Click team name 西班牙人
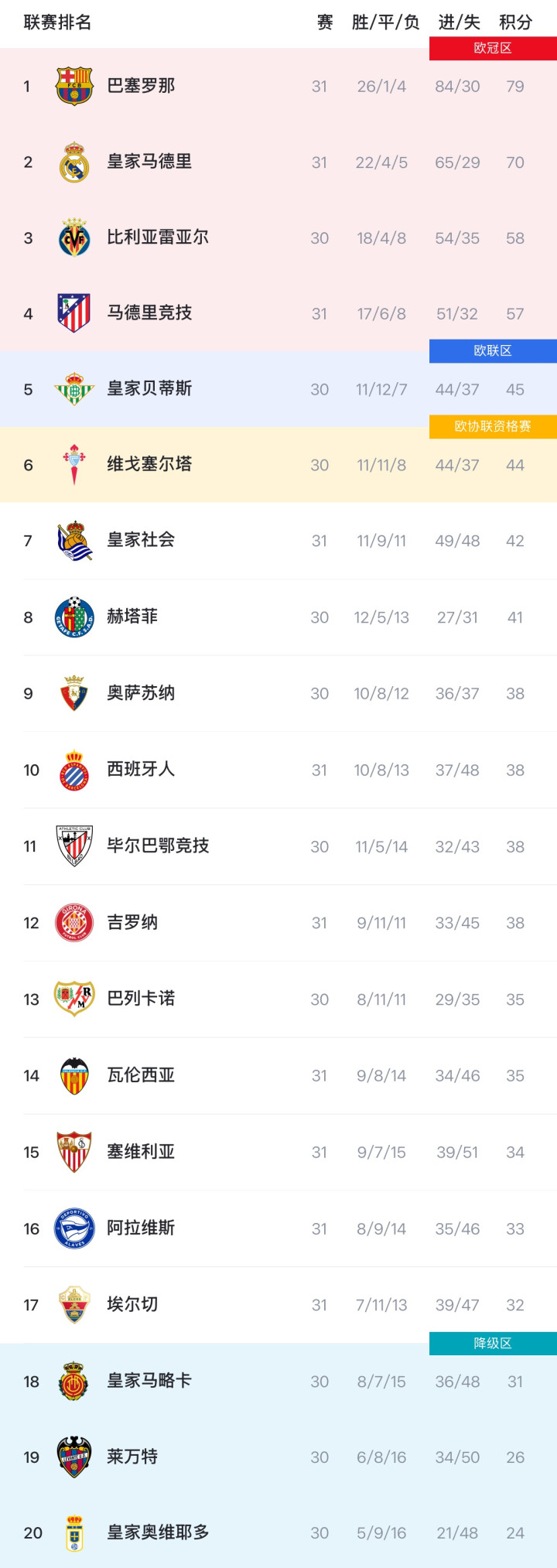This screenshot has width=557, height=1568. pos(141,769)
